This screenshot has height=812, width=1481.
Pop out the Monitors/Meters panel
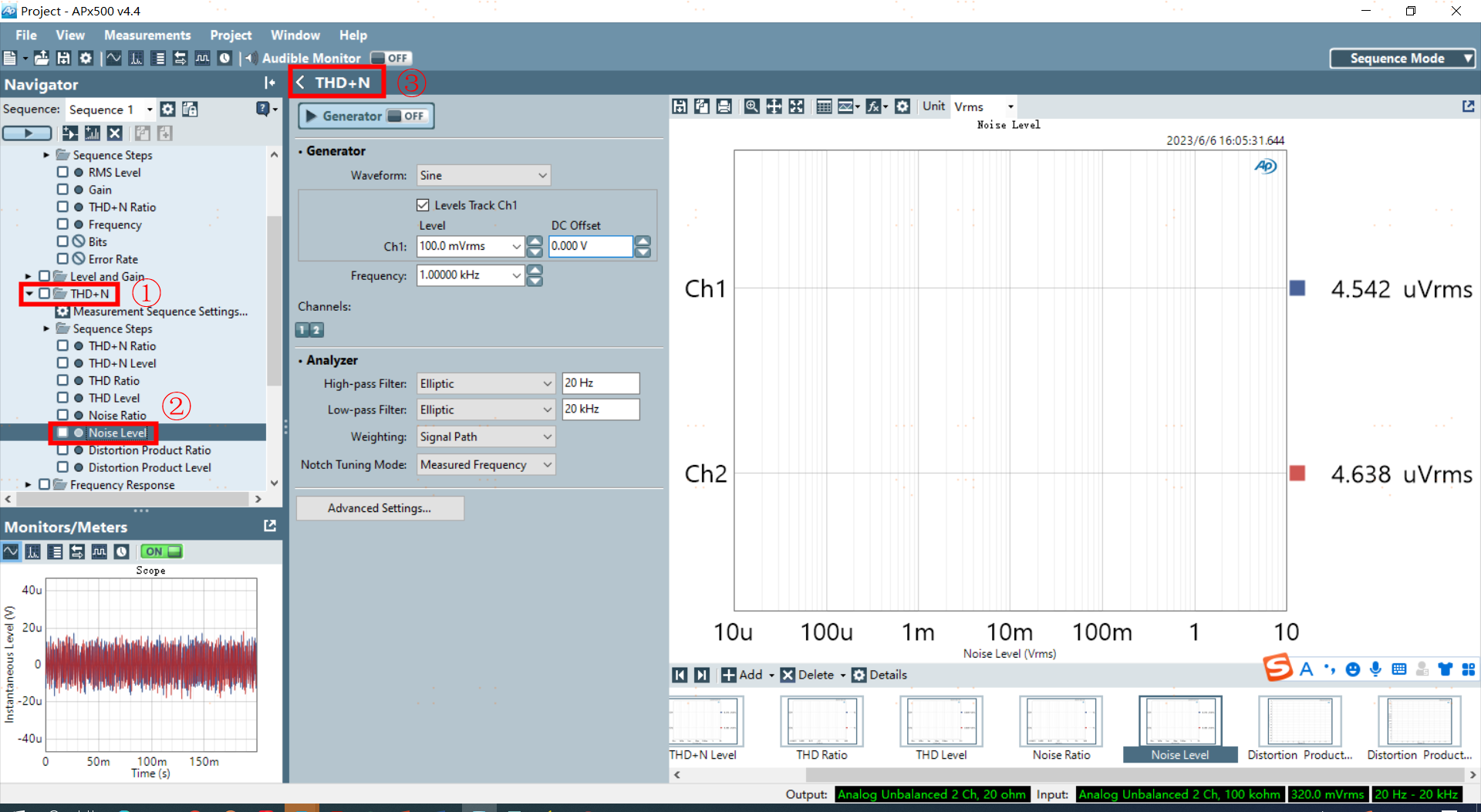coord(270,526)
